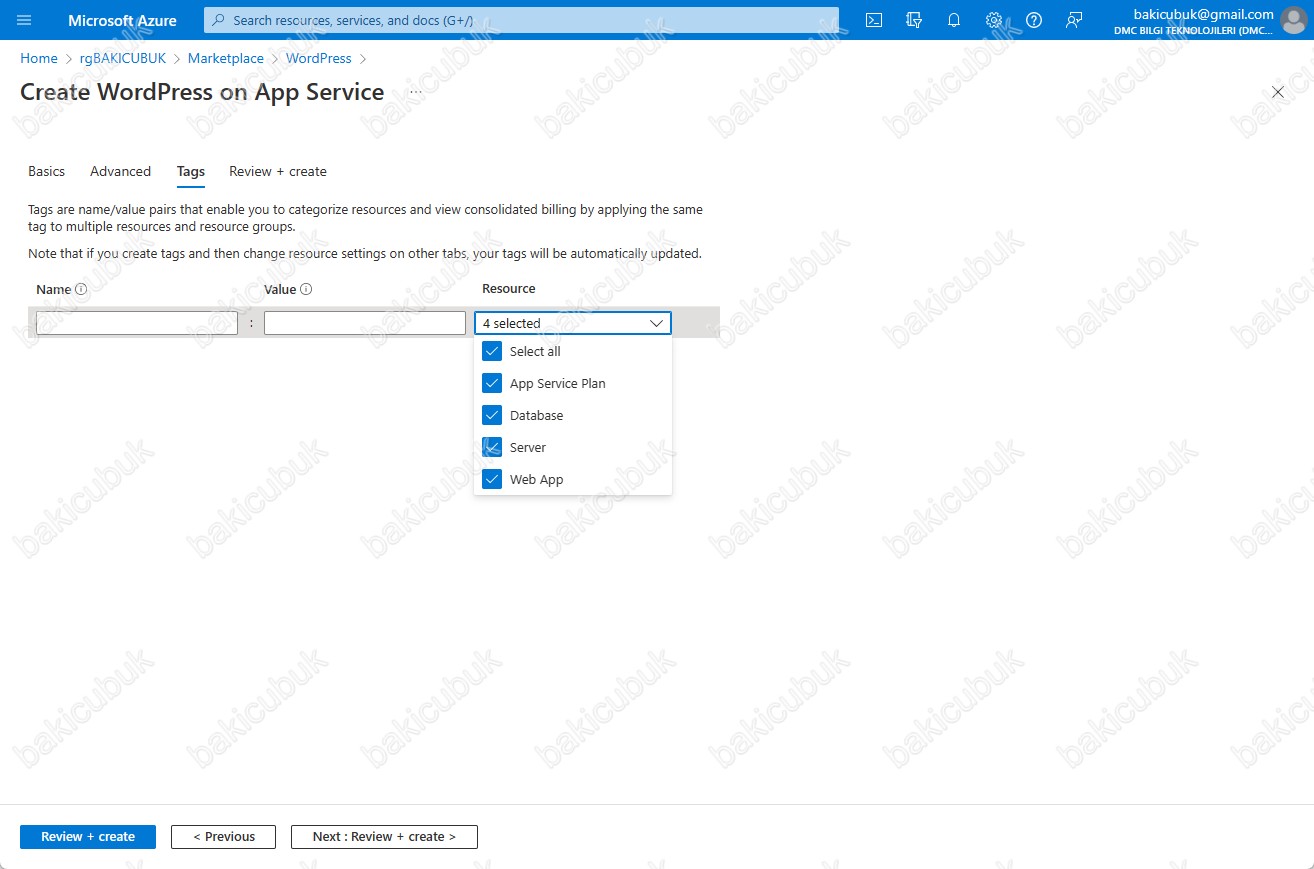Viewport: 1314px width, 869px height.
Task: Open WordPress breadcrumb link
Action: pyautogui.click(x=319, y=58)
